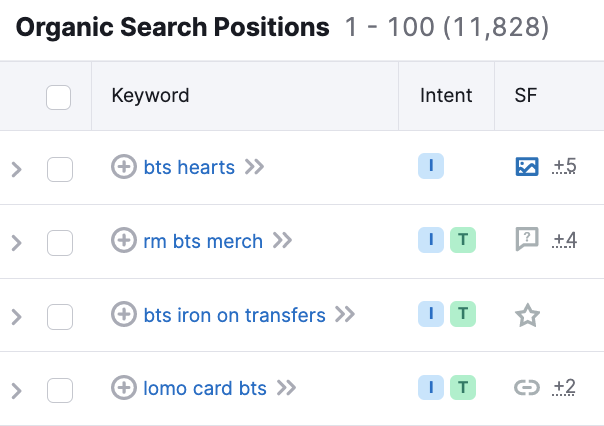604x426 pixels.
Task: Click the plus icon beside rm bts merch
Action: (123, 241)
